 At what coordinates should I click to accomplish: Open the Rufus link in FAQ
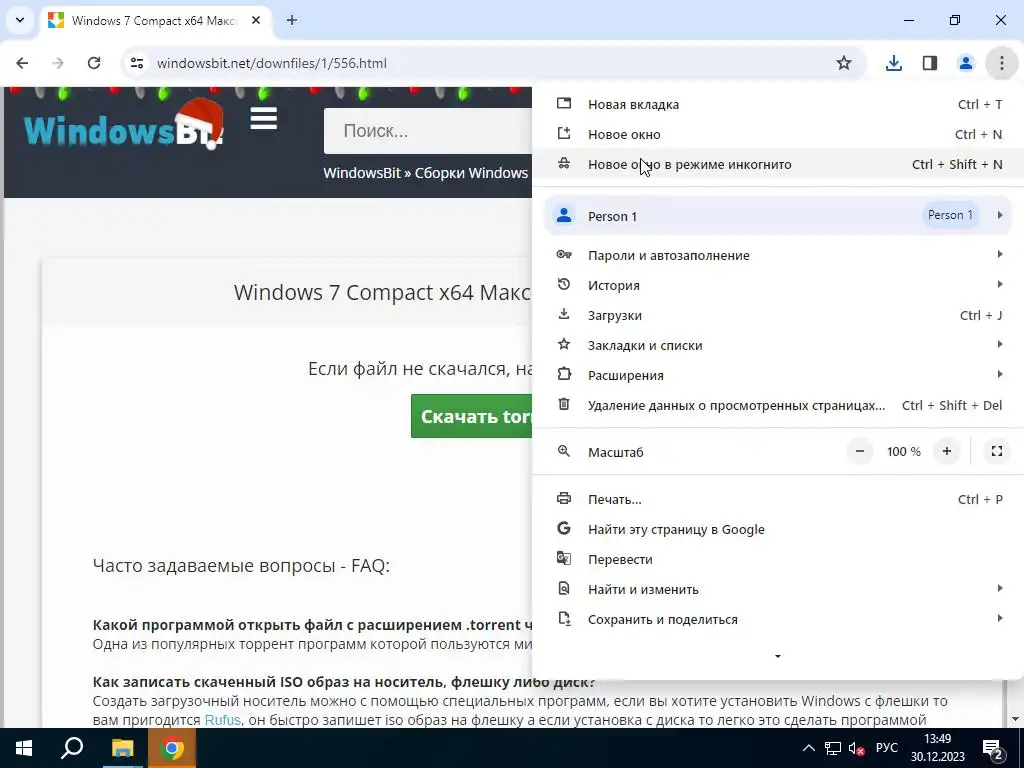tap(223, 720)
